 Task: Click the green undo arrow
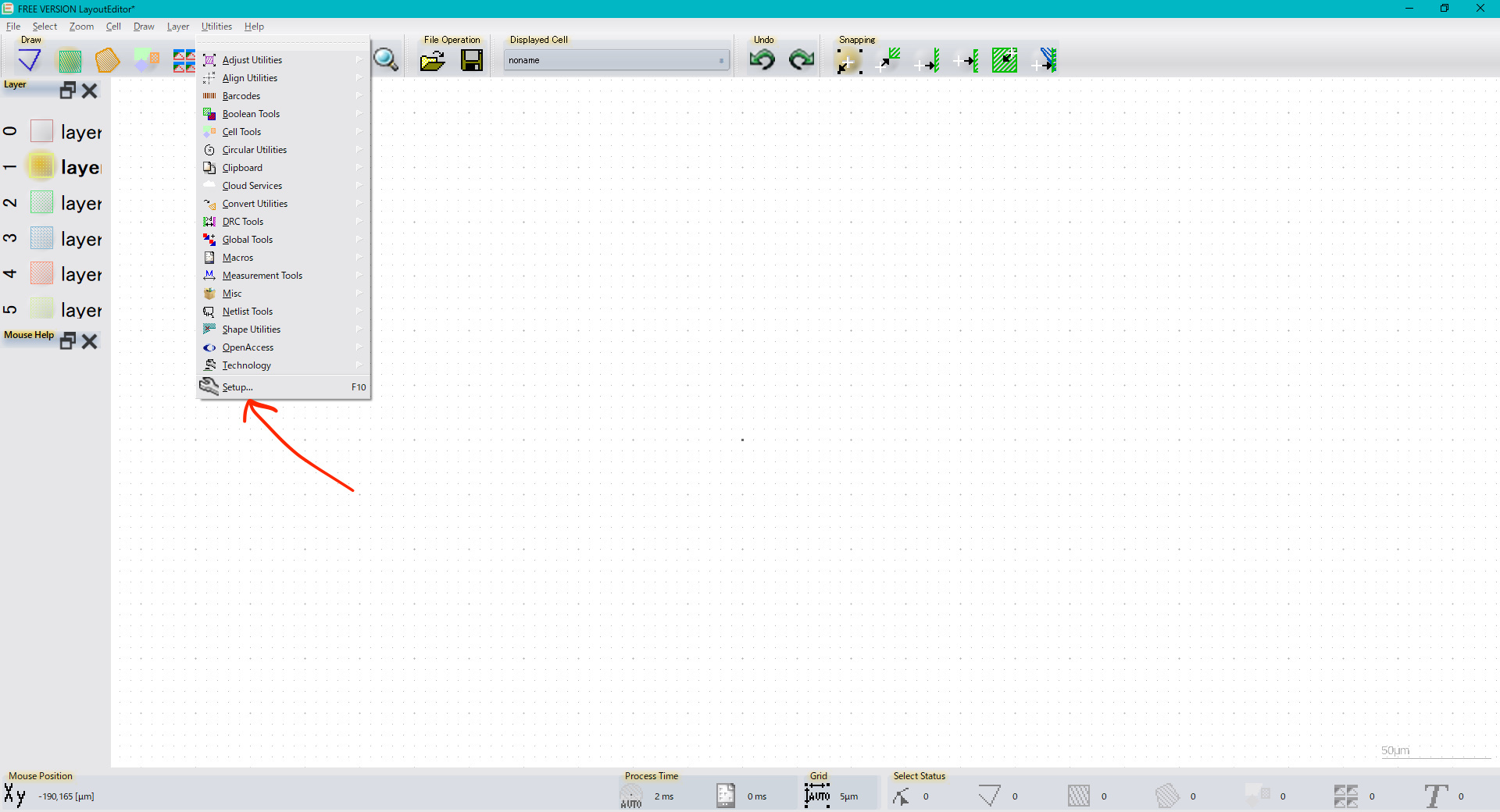tap(762, 60)
